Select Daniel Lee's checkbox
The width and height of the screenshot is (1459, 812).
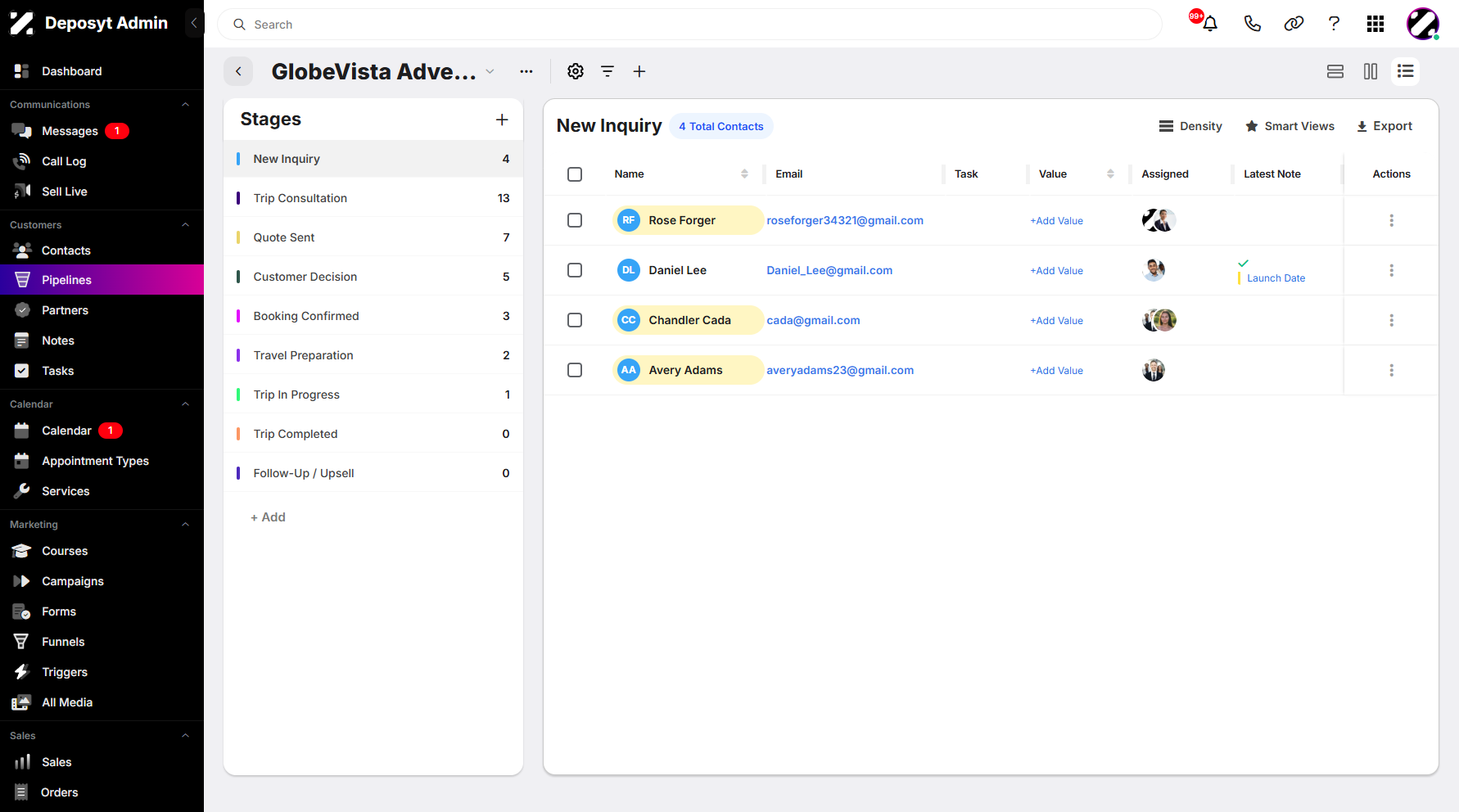tap(575, 270)
